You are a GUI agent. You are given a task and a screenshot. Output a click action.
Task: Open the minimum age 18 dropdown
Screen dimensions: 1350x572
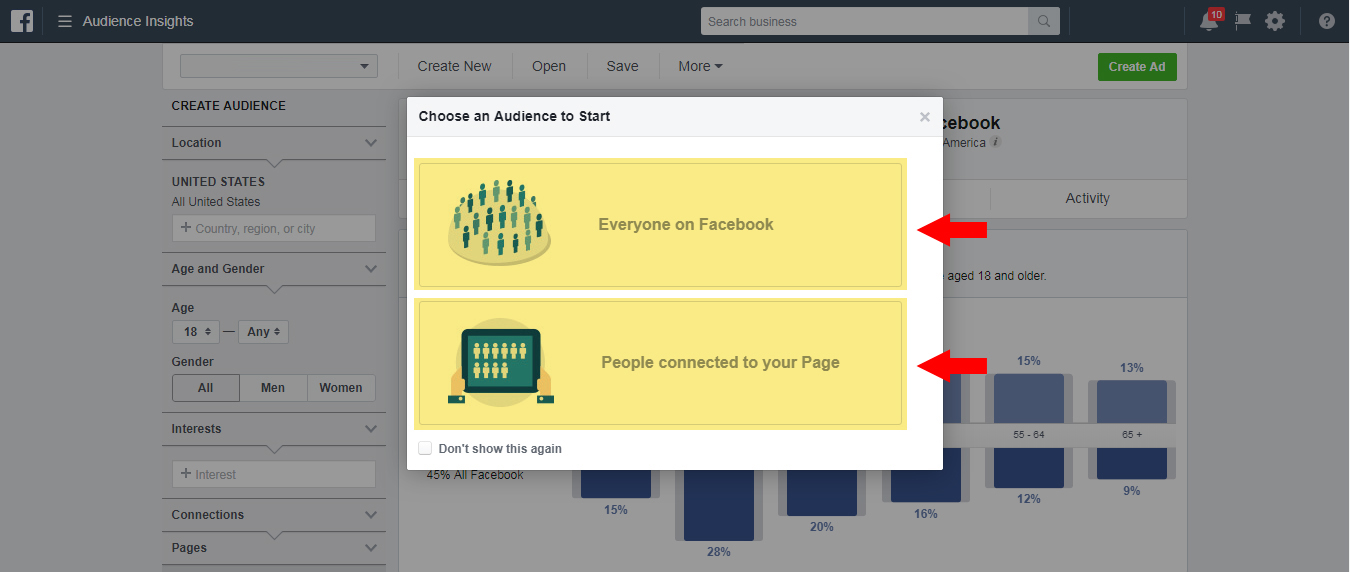[x=196, y=331]
